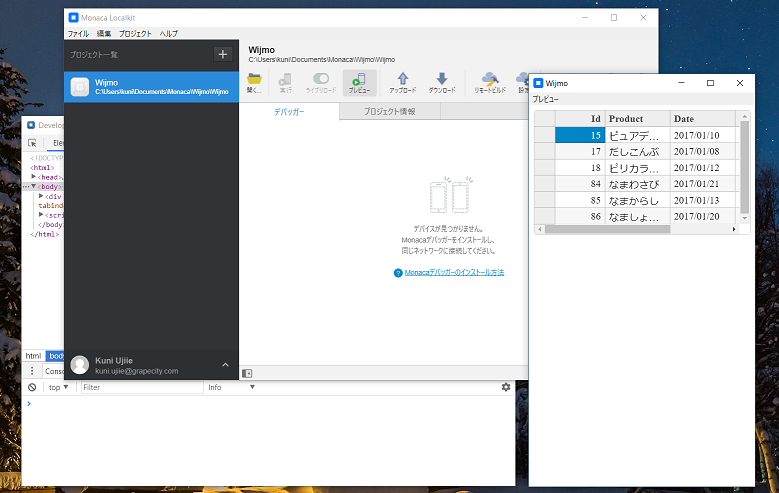779x493 pixels.
Task: Expand the Kuni Ujiie account menu chevron
Action: click(225, 365)
